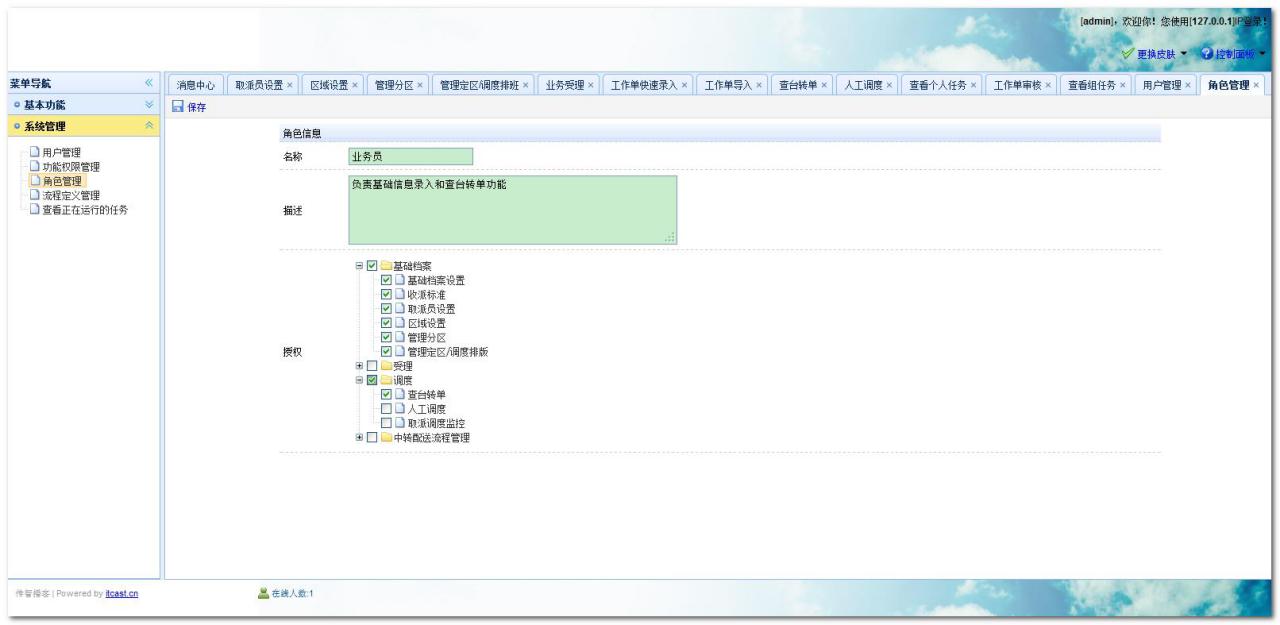This screenshot has width=1280, height=625.
Task: Click the 在线人数 user icon in footer
Action: click(x=264, y=593)
